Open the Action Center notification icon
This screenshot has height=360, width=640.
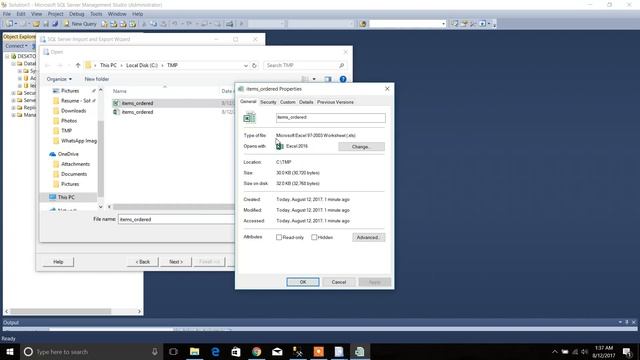[627, 351]
